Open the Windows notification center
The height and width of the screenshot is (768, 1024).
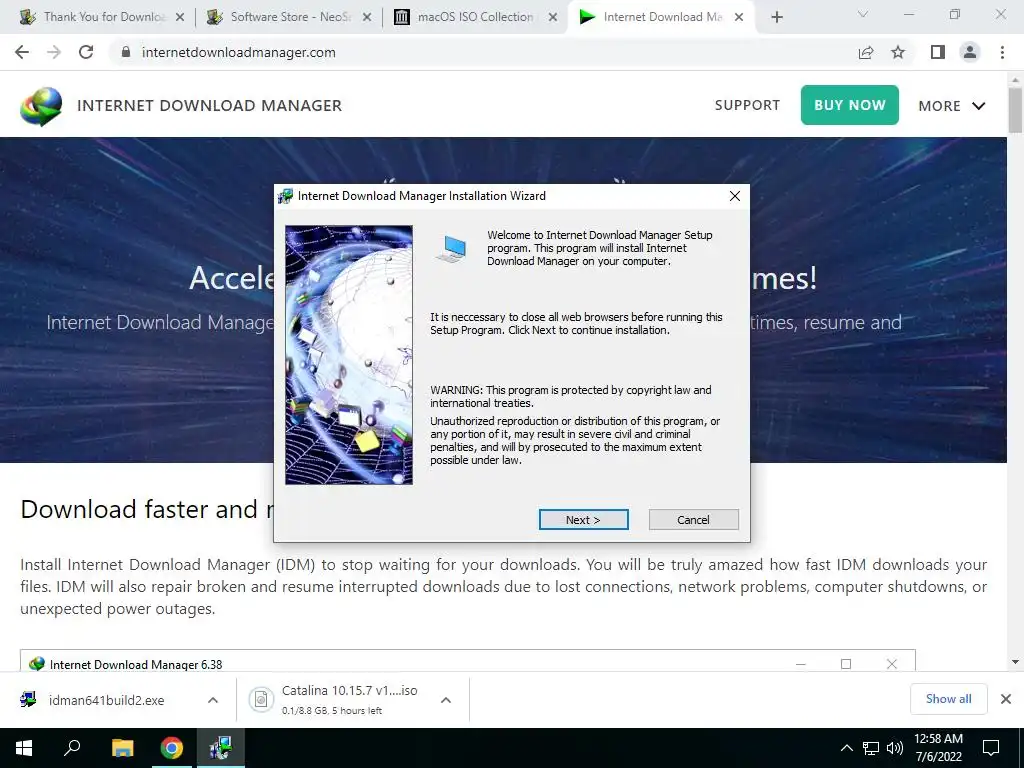coord(991,748)
